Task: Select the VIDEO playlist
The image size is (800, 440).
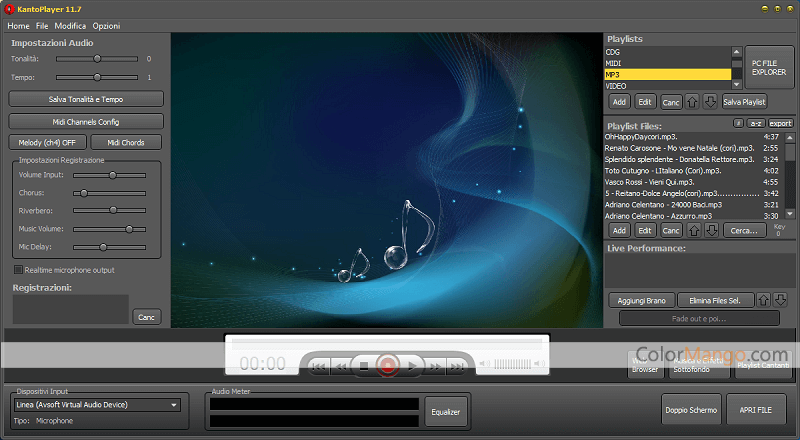Action: (667, 86)
